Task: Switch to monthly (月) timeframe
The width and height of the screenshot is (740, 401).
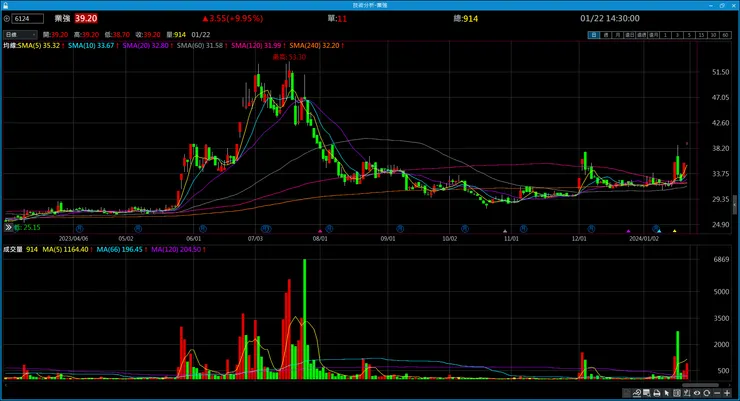Action: [618, 35]
